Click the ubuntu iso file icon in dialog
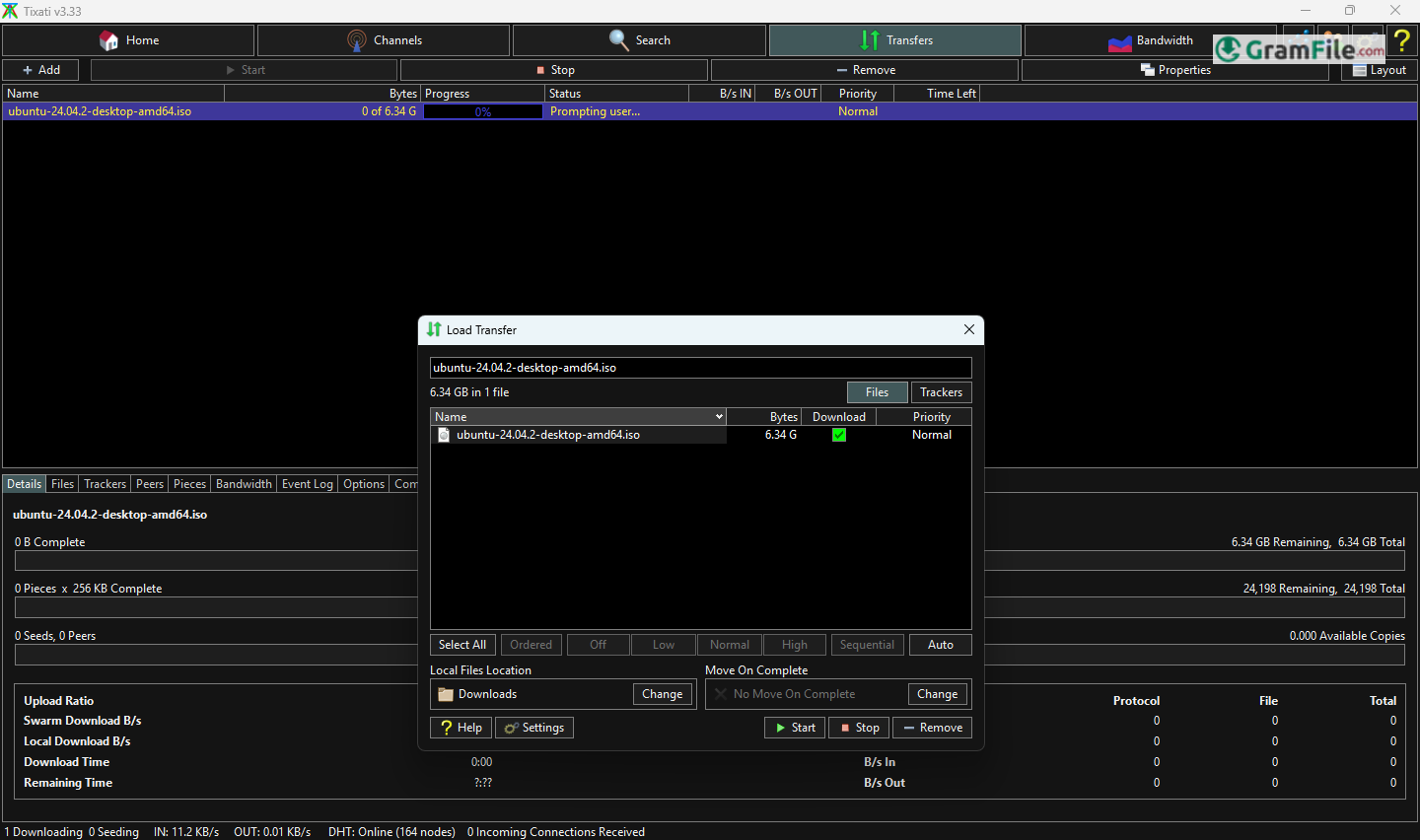The width and height of the screenshot is (1420, 840). click(x=444, y=435)
